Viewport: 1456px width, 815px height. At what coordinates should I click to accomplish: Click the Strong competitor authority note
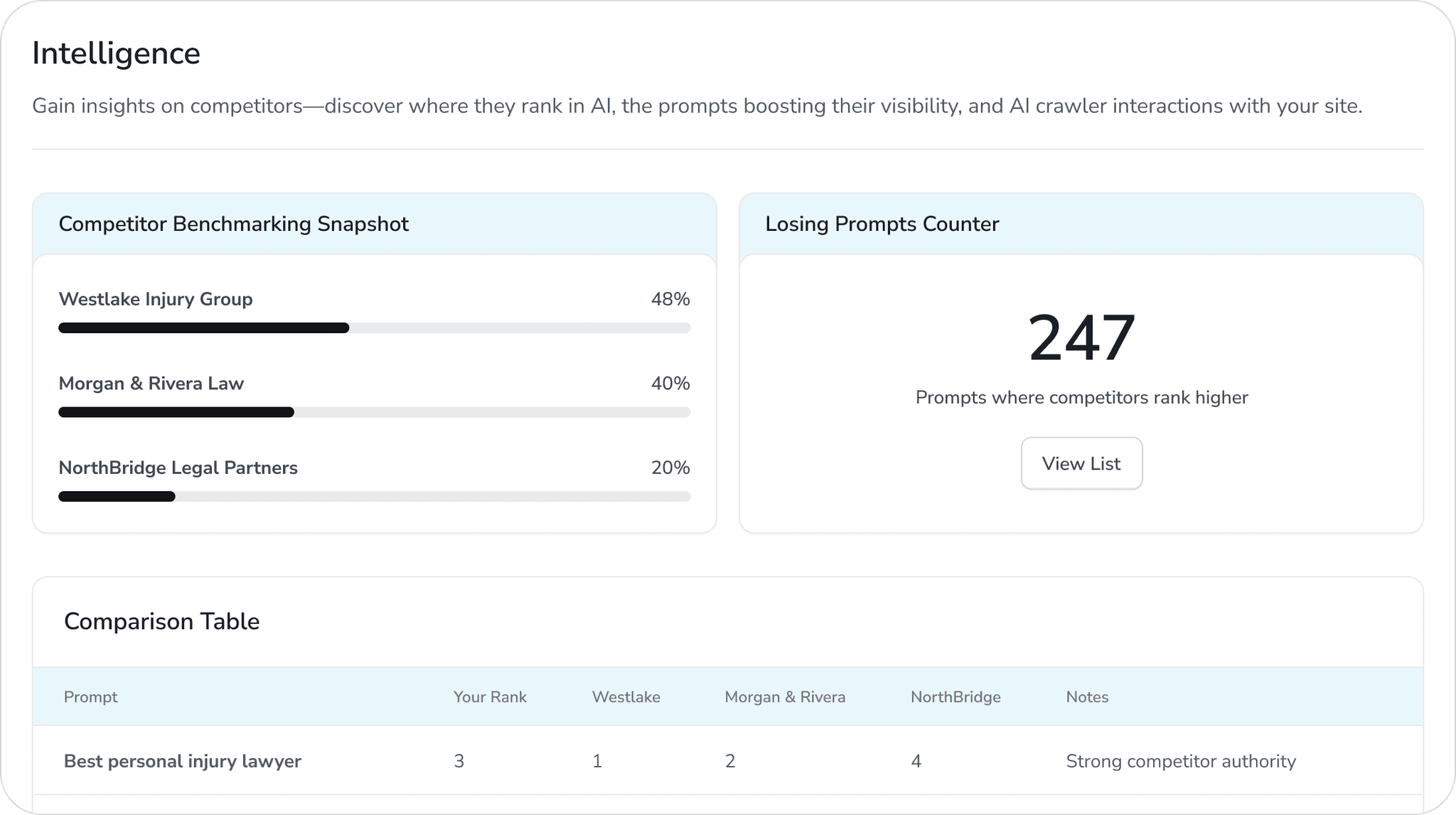click(1180, 761)
